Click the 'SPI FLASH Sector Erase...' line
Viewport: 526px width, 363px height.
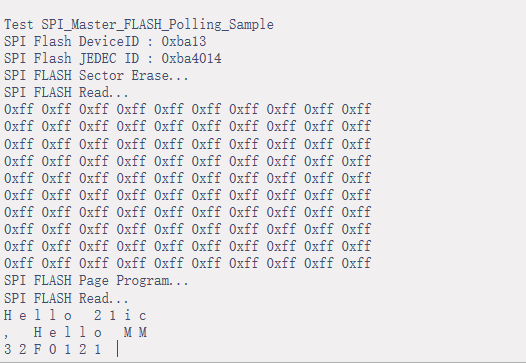pos(96,75)
